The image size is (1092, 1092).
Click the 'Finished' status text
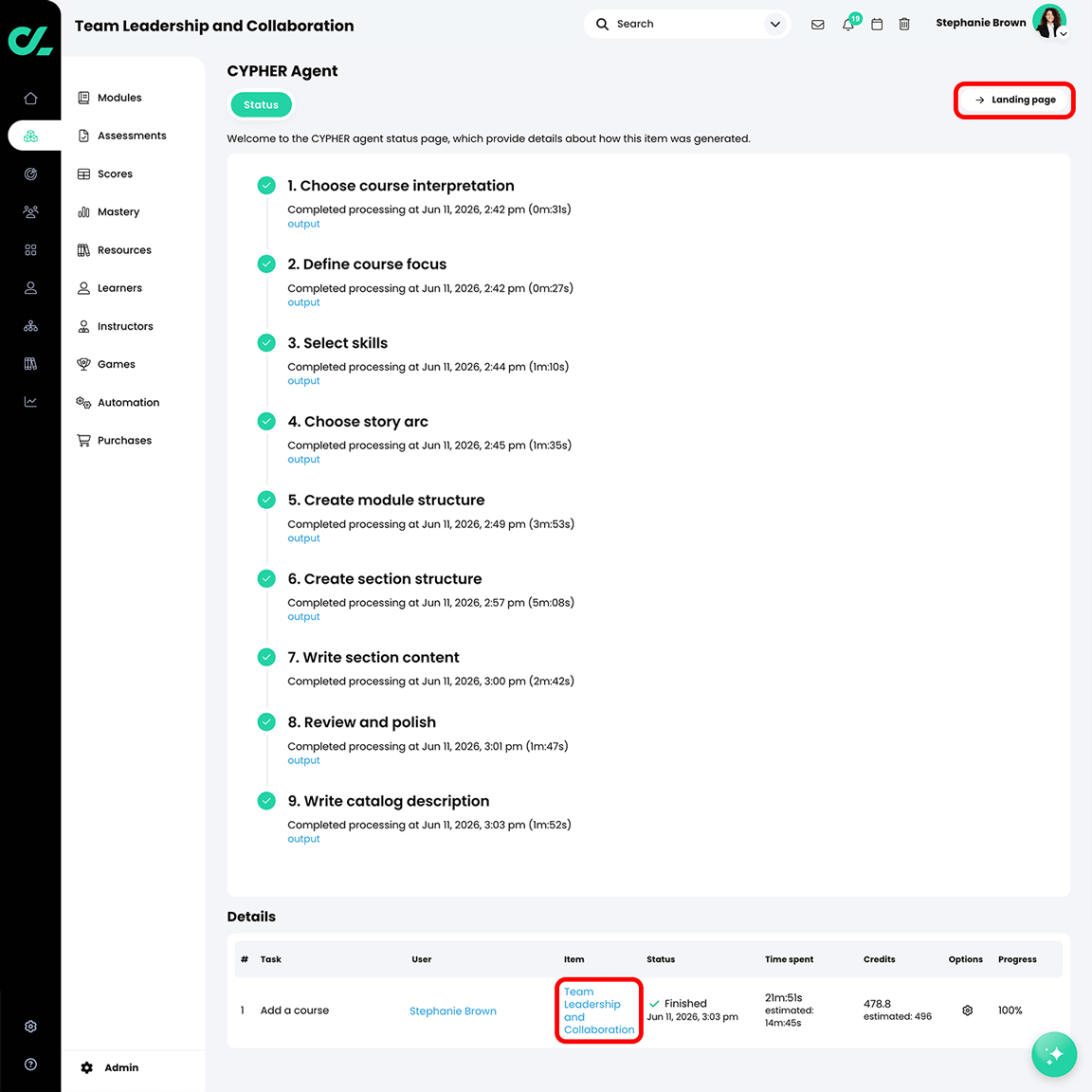click(x=685, y=1004)
